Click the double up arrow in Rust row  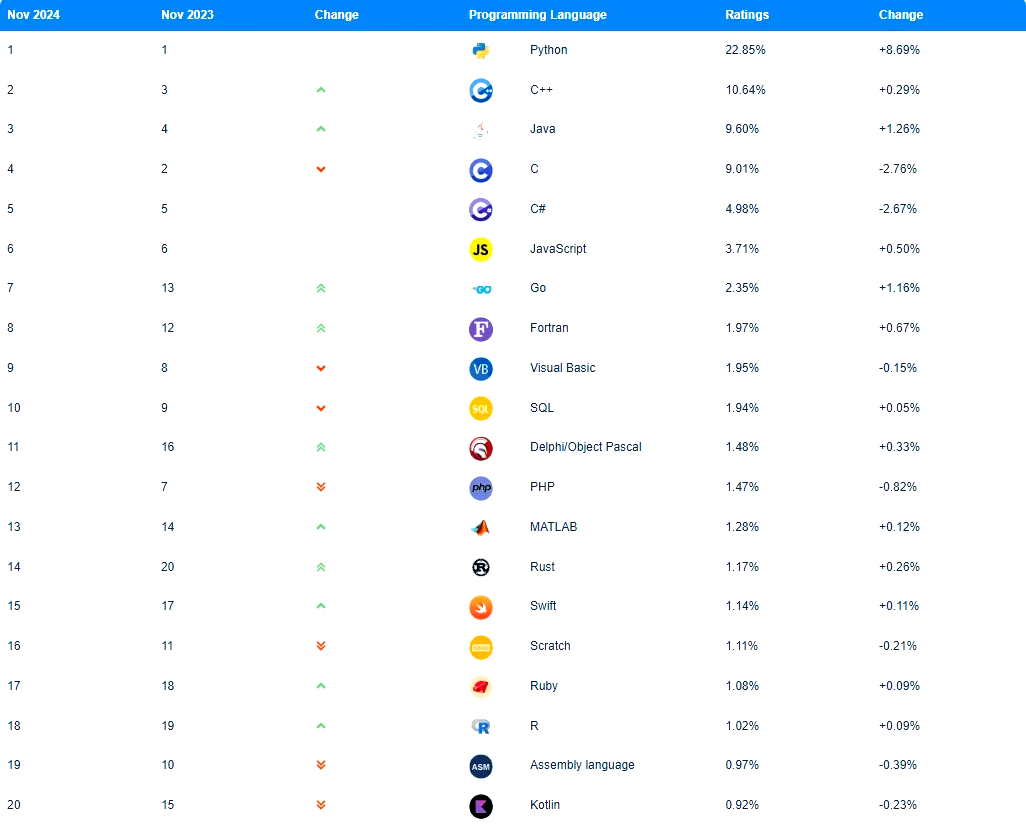321,567
